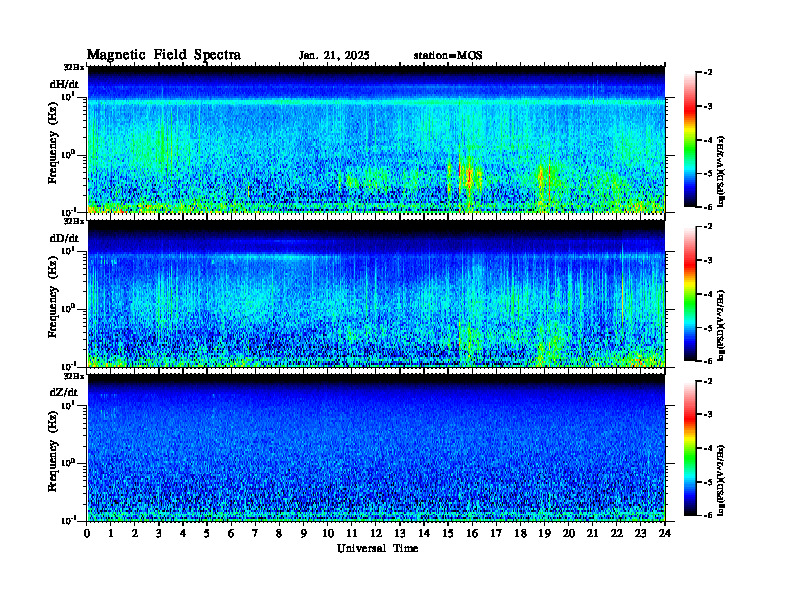Click inside the dH/dt spectrogram plot
The height and width of the screenshot is (612, 792).
pyautogui.click(x=376, y=139)
